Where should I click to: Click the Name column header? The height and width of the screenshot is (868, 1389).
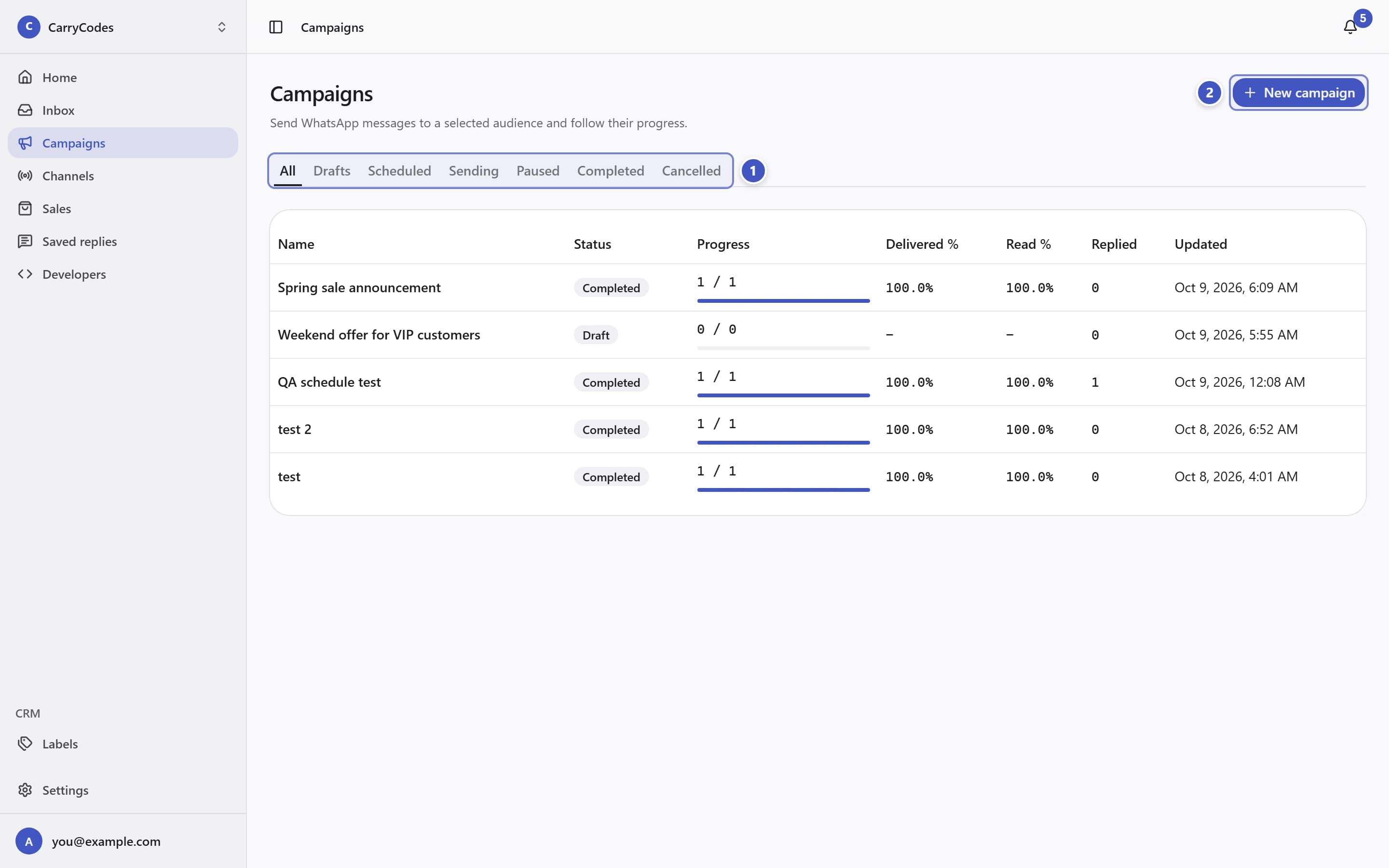pos(296,244)
